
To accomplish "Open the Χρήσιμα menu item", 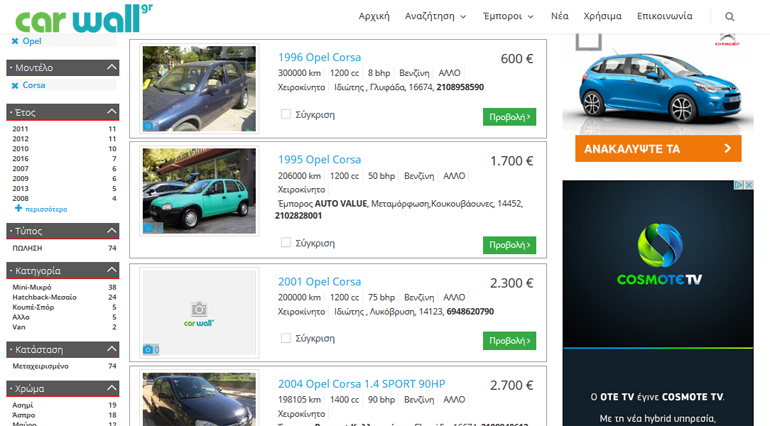I will tap(602, 16).
